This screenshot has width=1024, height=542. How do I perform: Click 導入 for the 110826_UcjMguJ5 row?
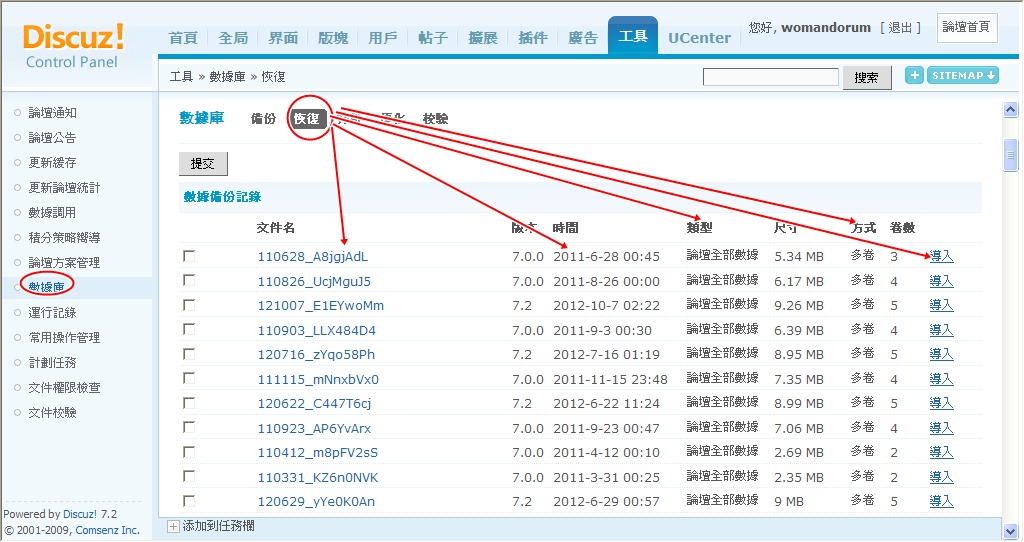pos(941,281)
